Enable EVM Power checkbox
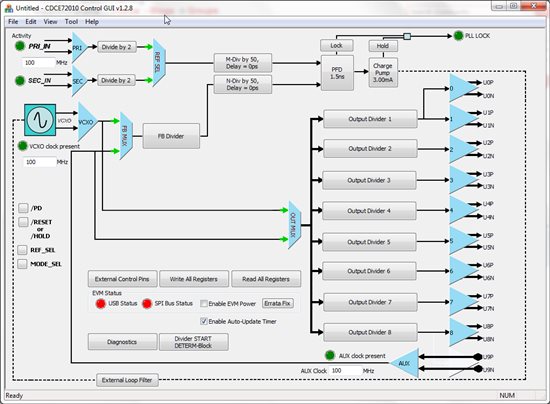 click(203, 304)
